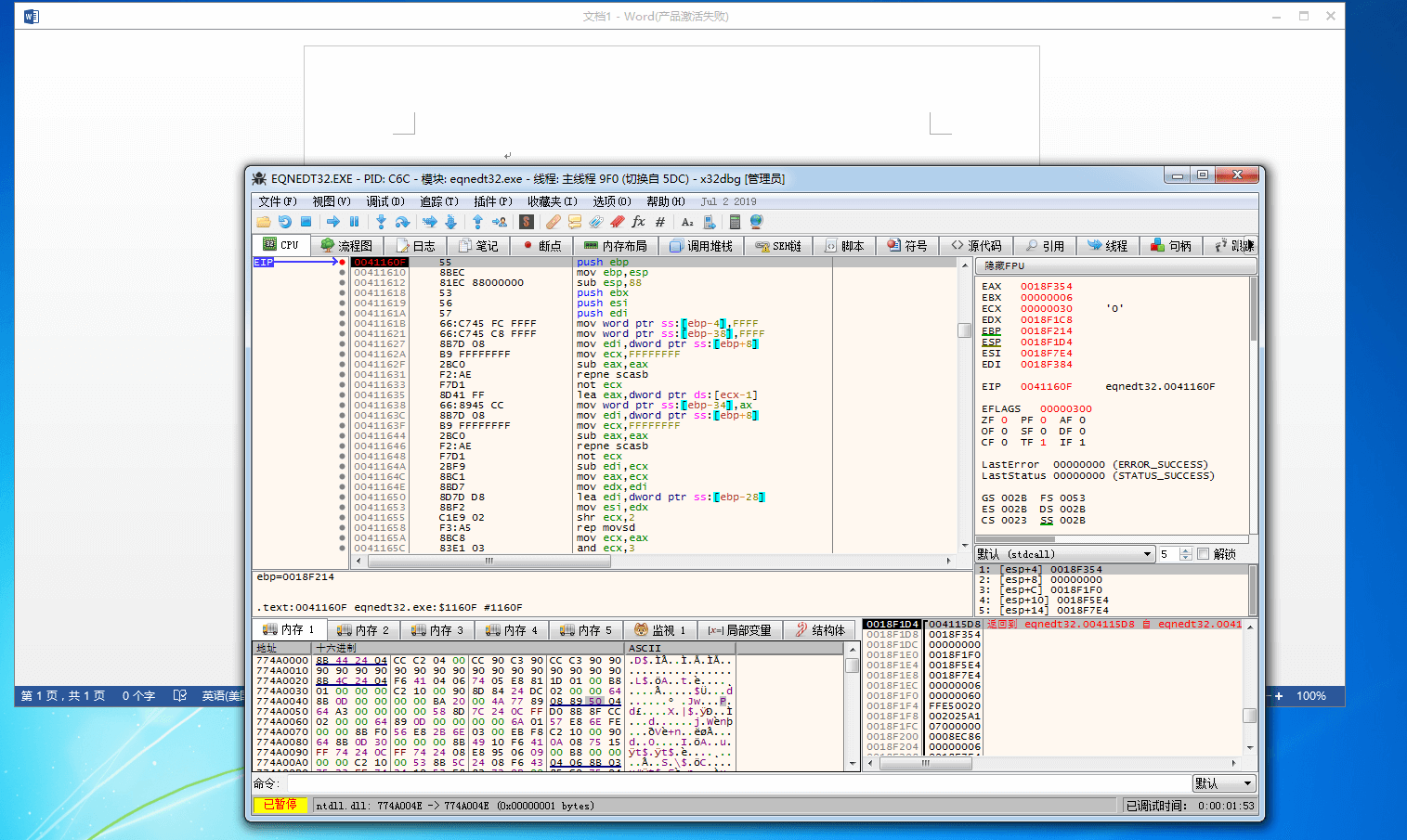Click the A2 font settings icon
This screenshot has width=1407, height=840.
click(687, 222)
